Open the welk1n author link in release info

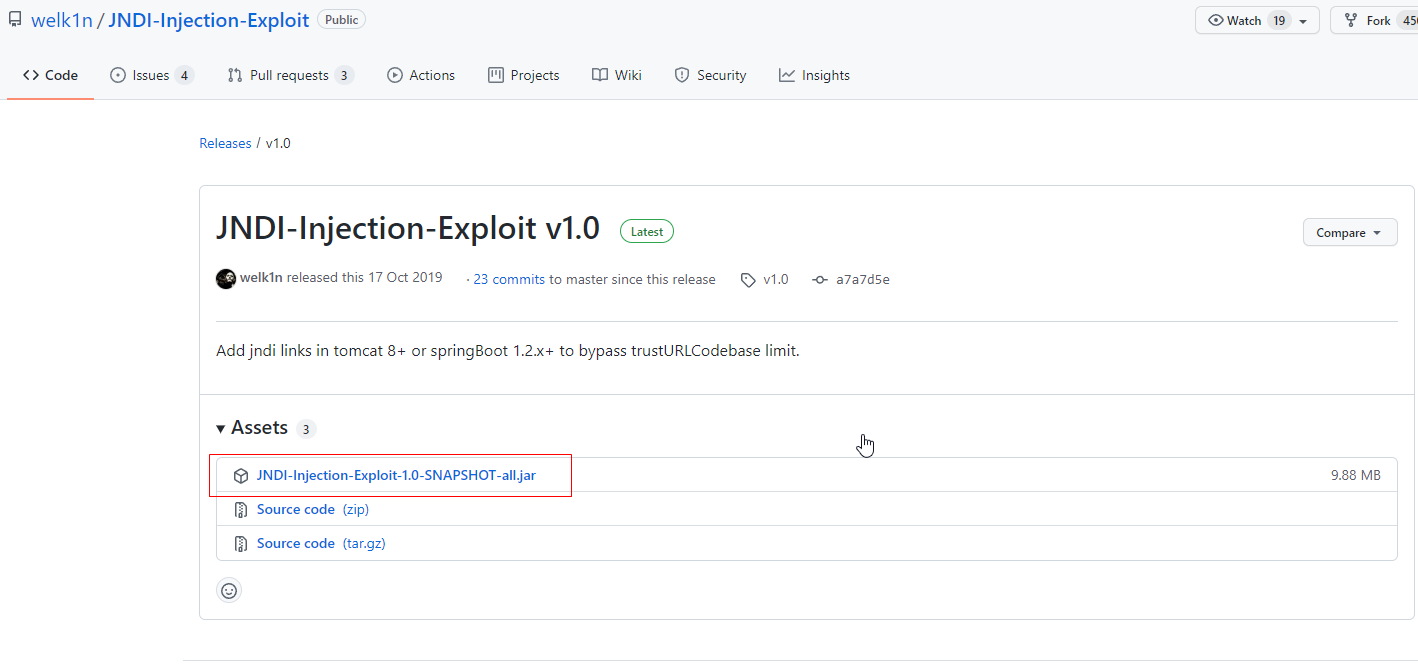261,278
